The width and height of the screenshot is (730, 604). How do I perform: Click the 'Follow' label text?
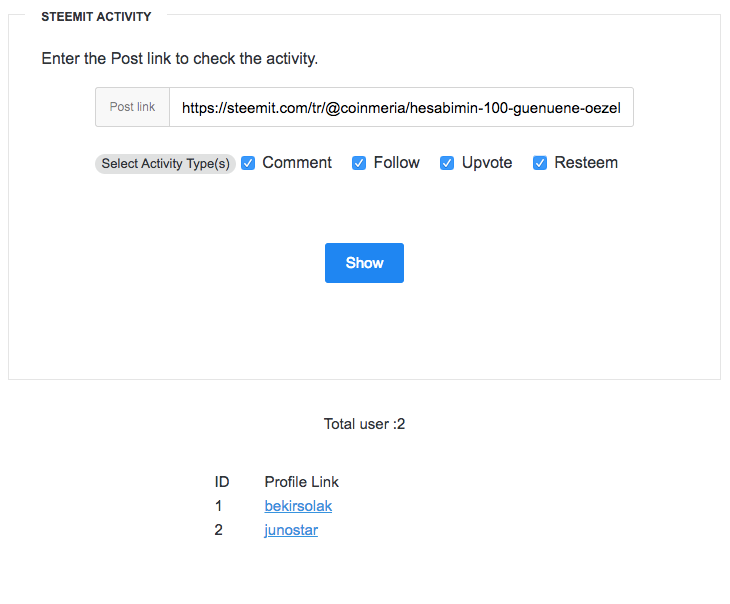pyautogui.click(x=396, y=163)
